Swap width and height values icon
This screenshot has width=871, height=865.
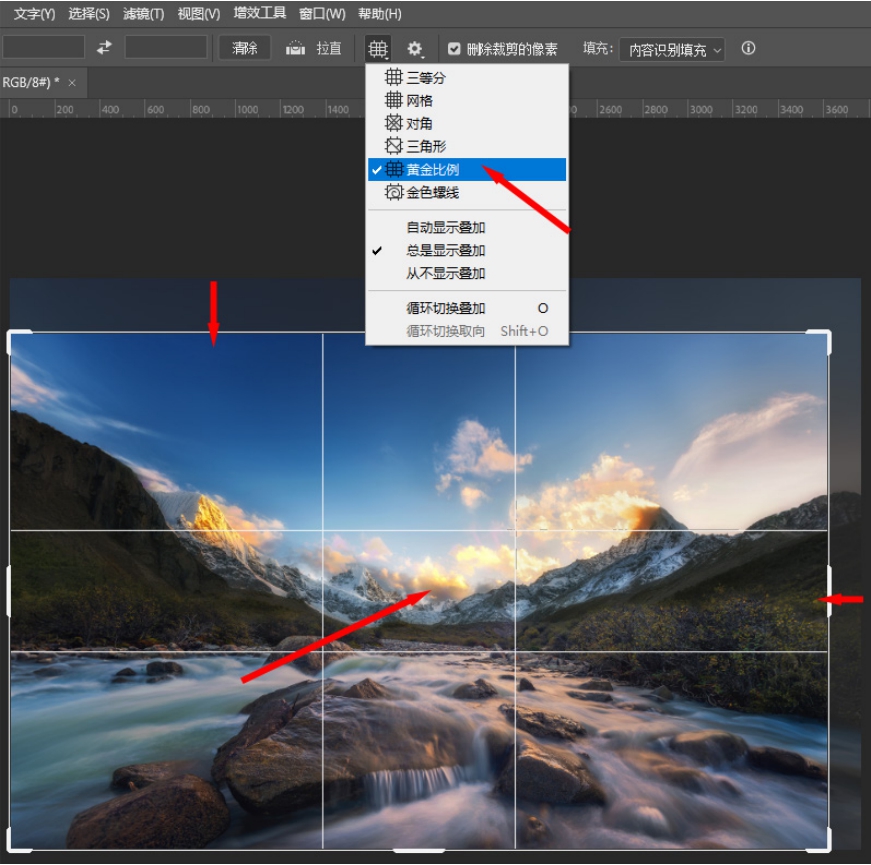pos(104,48)
